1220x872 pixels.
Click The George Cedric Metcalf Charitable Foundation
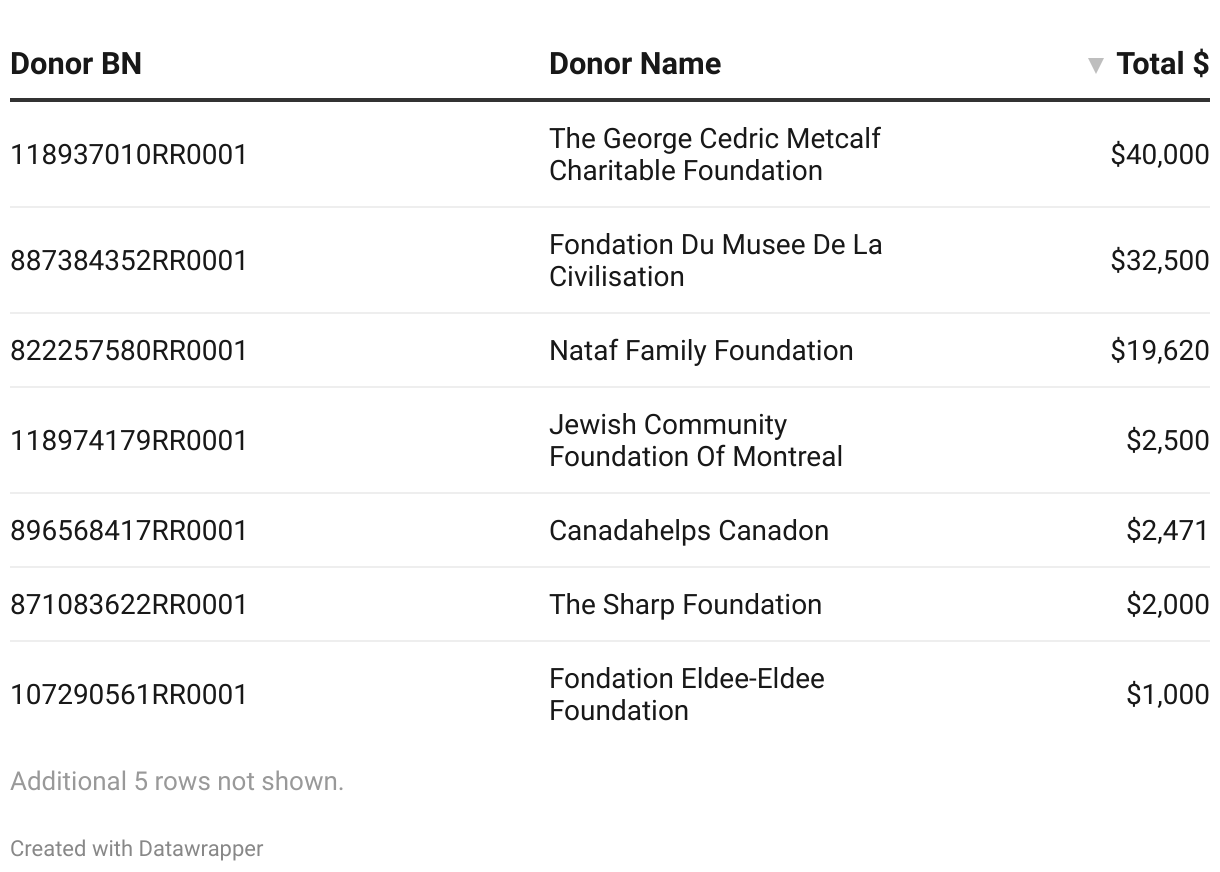[714, 154]
